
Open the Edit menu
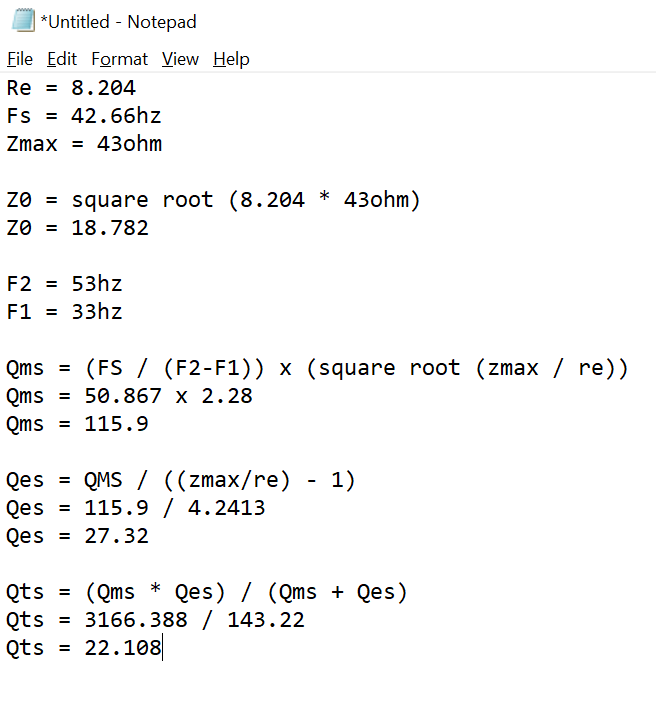click(62, 59)
